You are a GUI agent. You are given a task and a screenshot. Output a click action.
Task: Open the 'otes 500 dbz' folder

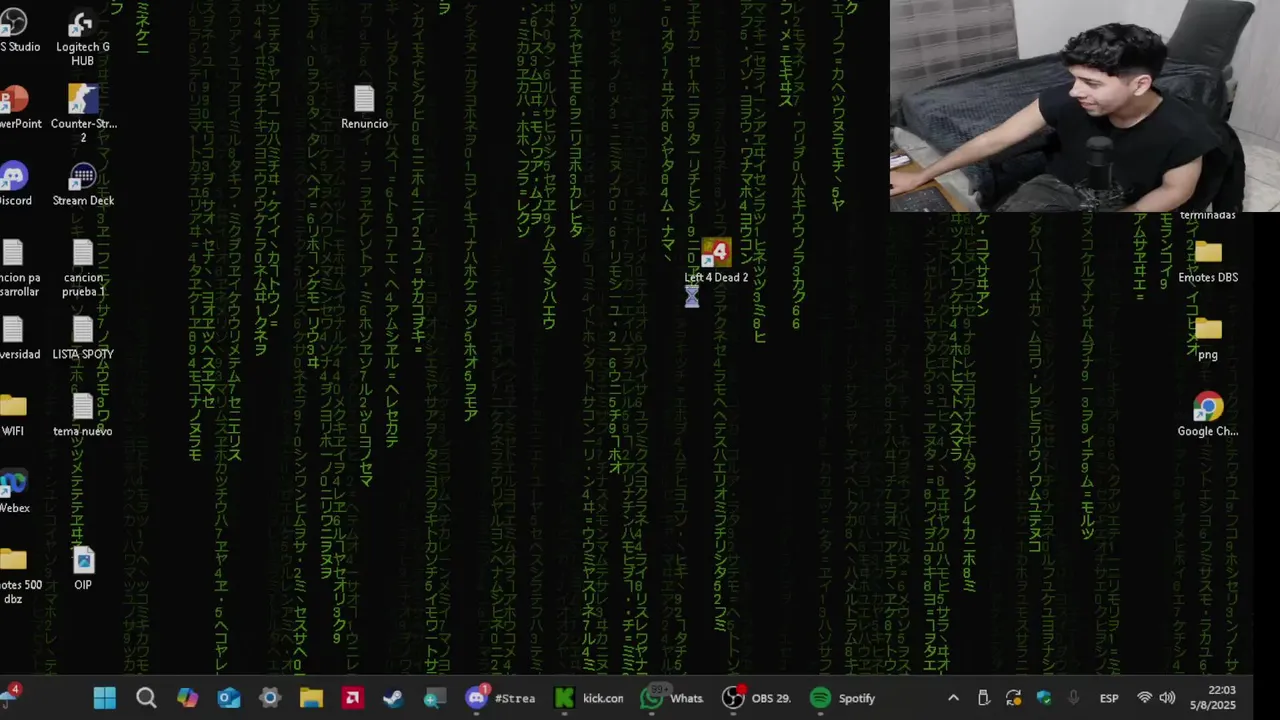[19, 576]
